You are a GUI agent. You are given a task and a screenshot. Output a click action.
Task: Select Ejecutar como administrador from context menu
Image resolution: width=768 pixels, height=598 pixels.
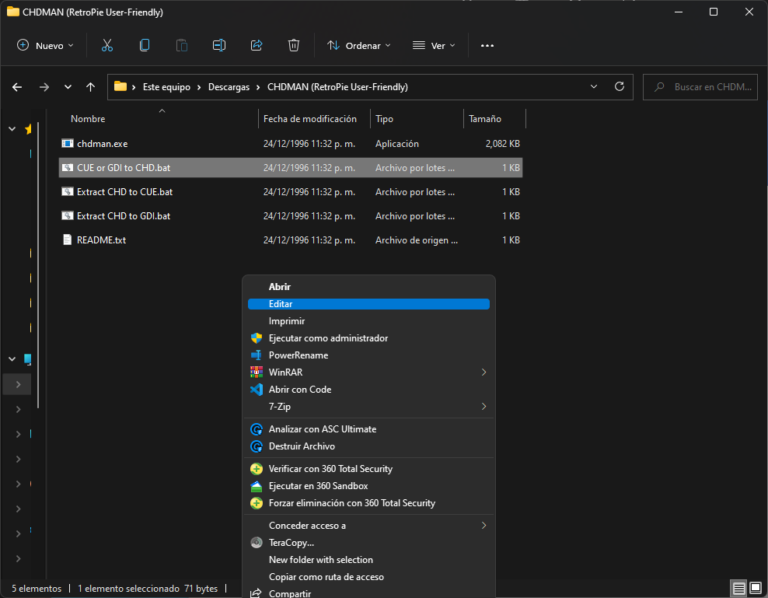[328, 338]
